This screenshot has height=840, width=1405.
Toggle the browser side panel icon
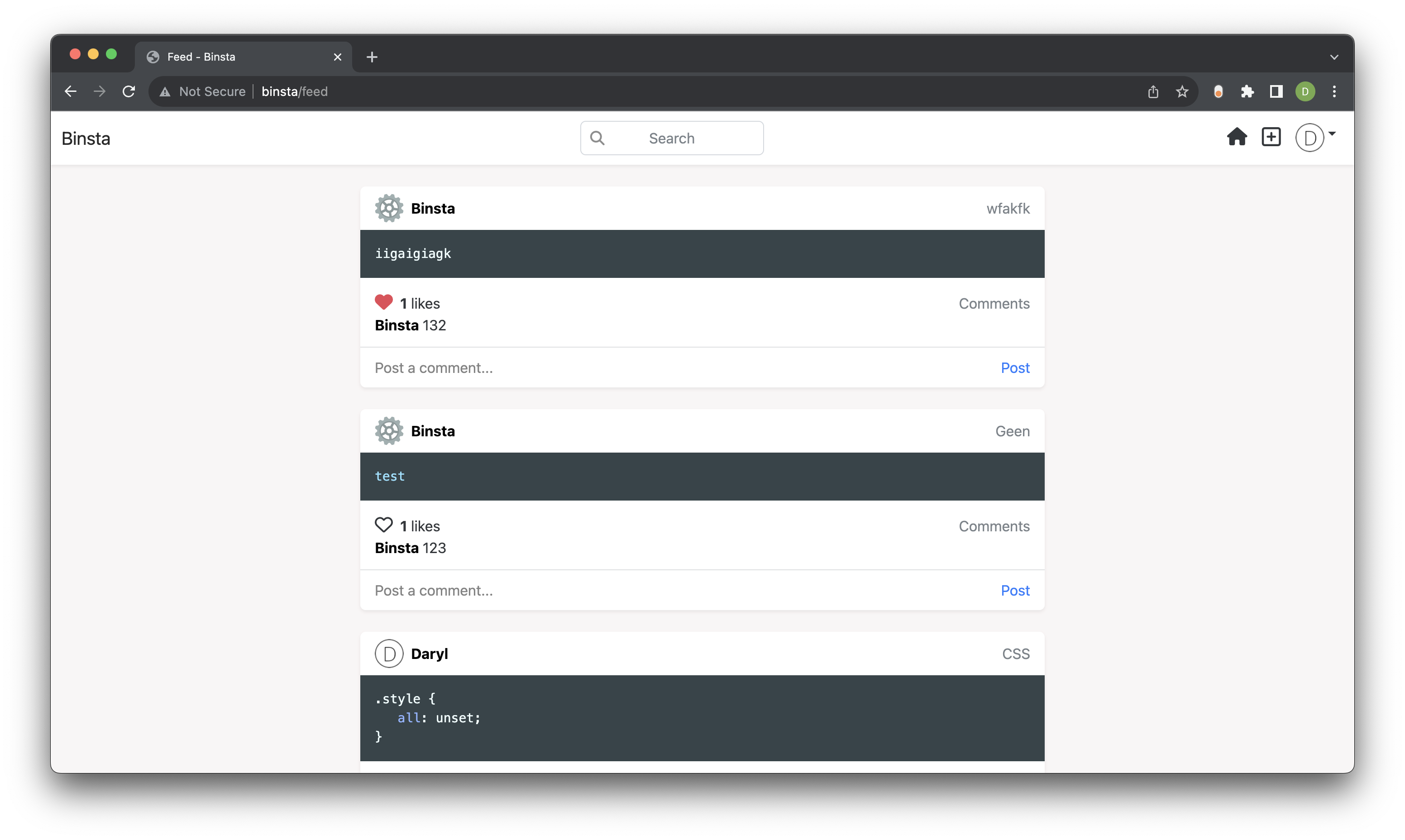pos(1276,91)
